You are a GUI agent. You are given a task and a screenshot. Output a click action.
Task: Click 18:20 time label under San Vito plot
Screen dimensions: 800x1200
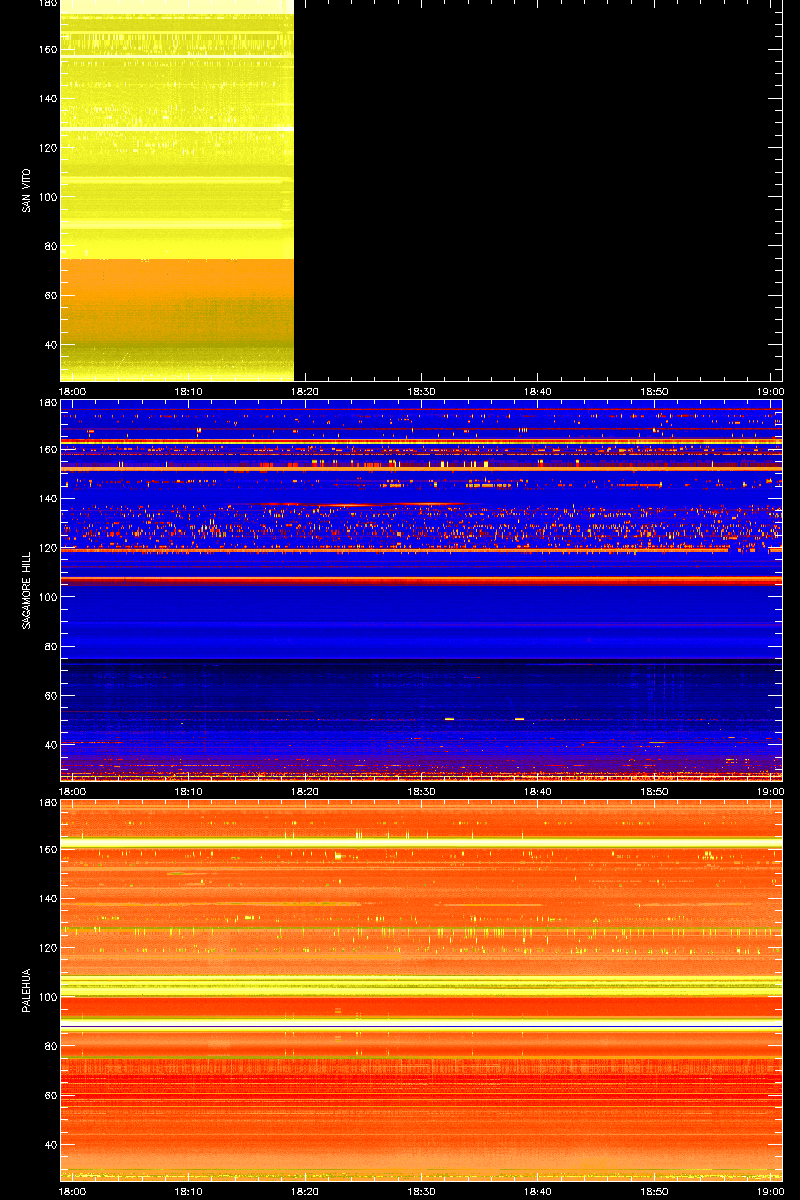pyautogui.click(x=305, y=392)
